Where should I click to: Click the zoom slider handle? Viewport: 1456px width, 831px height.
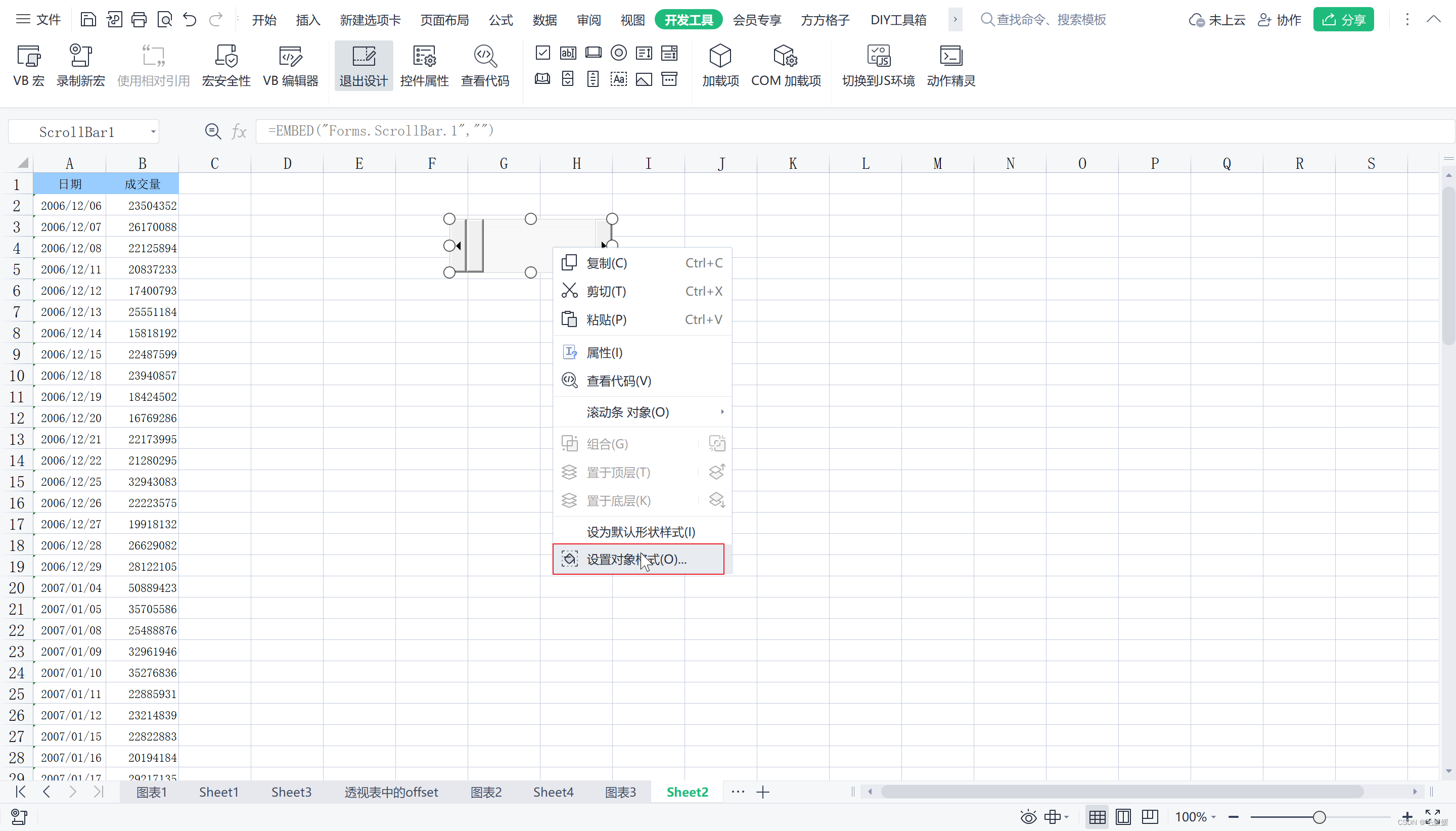1319,817
